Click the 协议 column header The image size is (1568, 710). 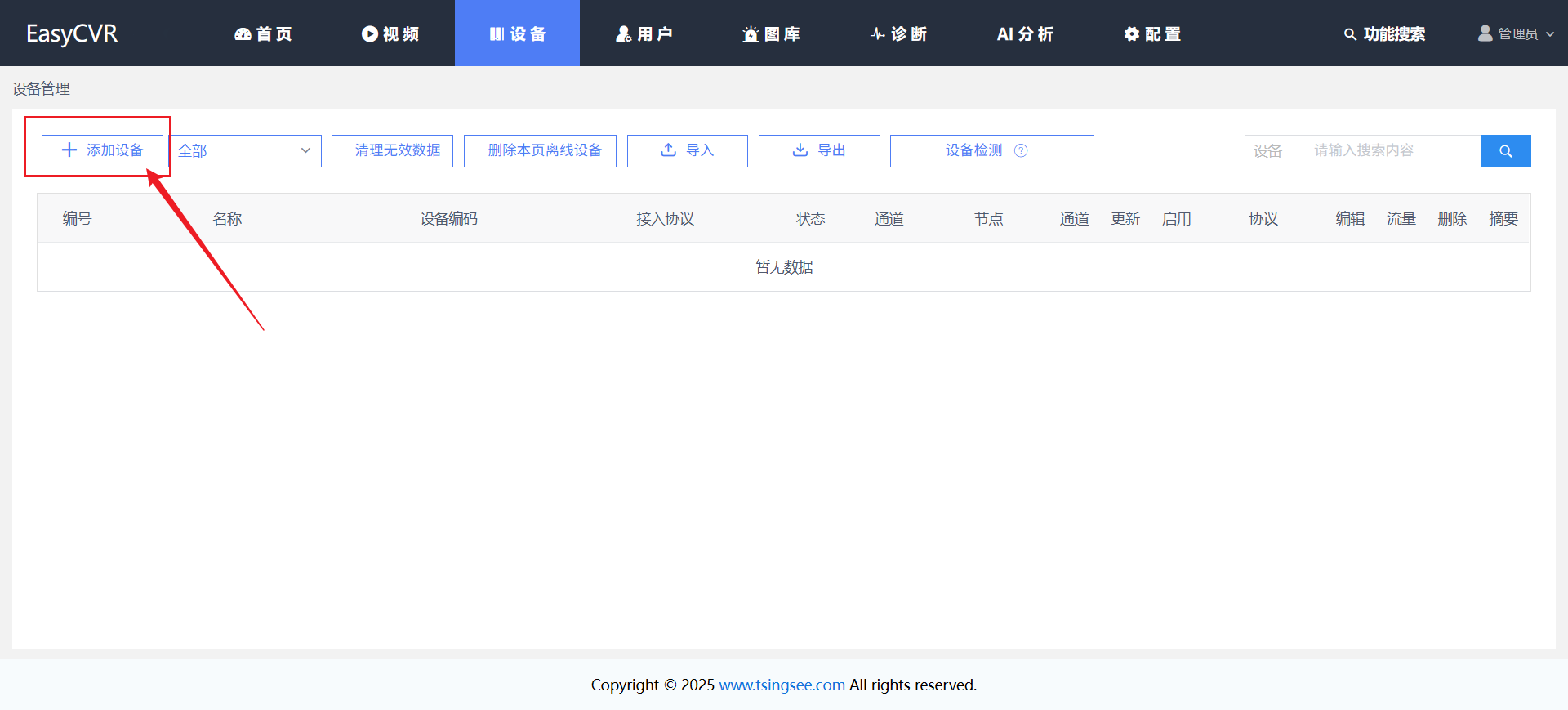pos(1263,218)
